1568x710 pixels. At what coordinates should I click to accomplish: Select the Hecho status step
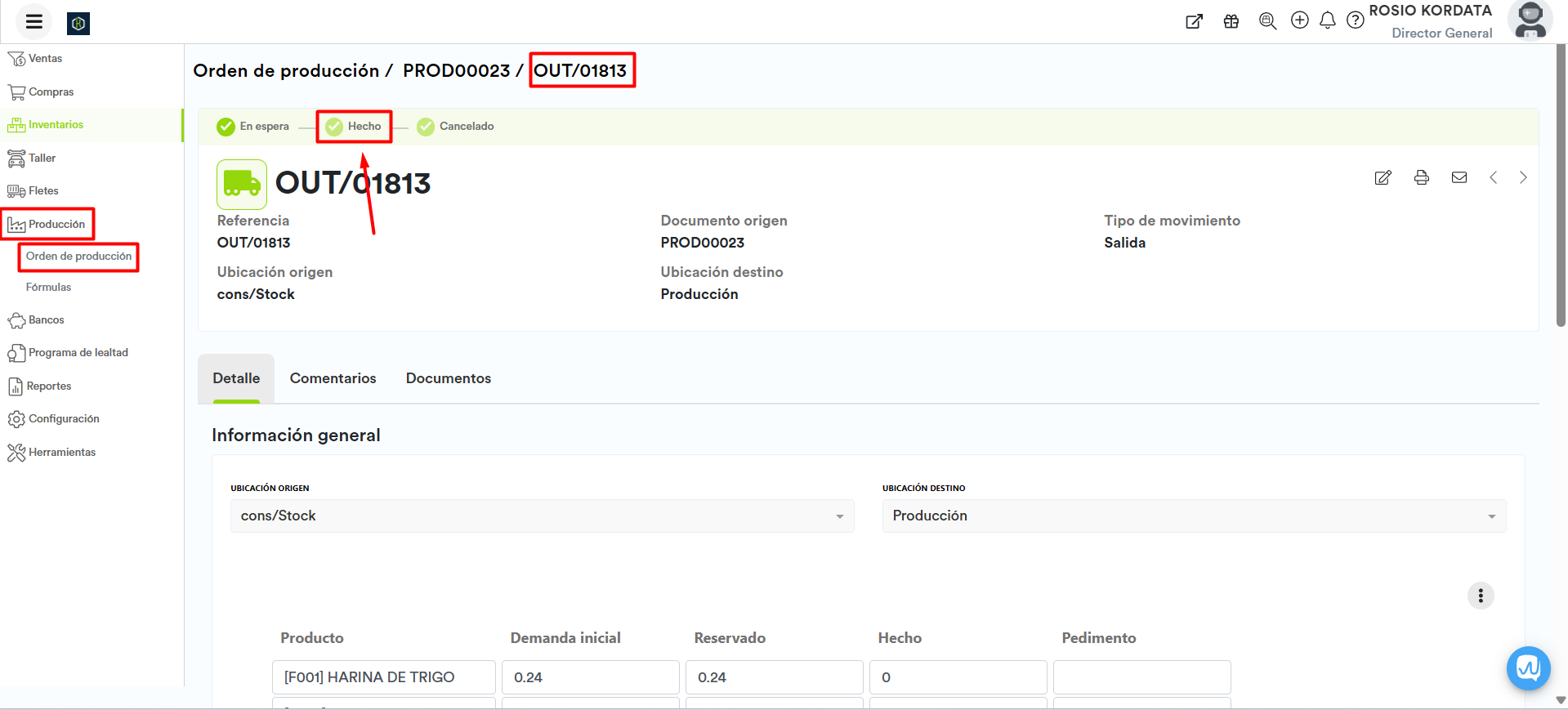[x=355, y=127]
